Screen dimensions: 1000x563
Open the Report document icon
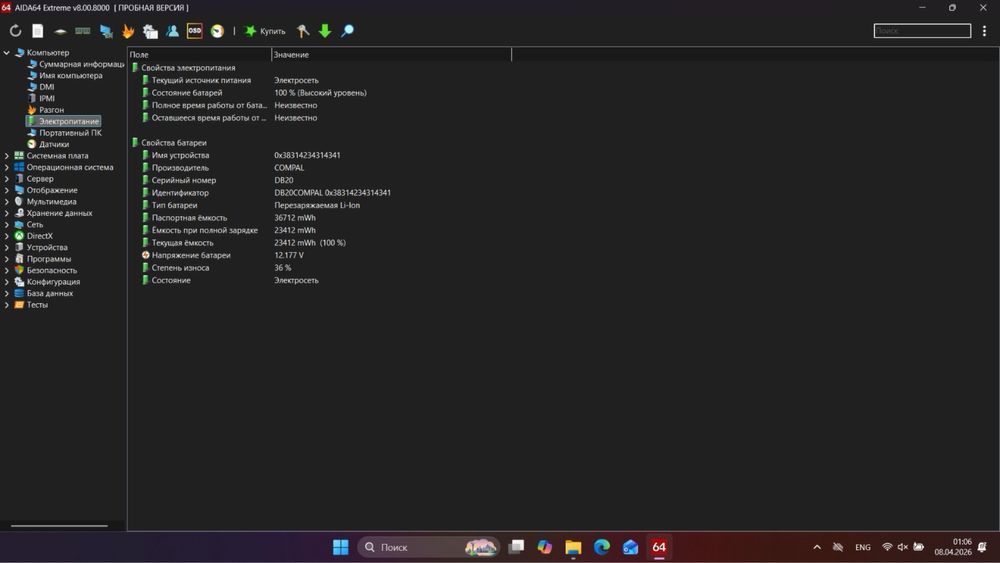38,31
